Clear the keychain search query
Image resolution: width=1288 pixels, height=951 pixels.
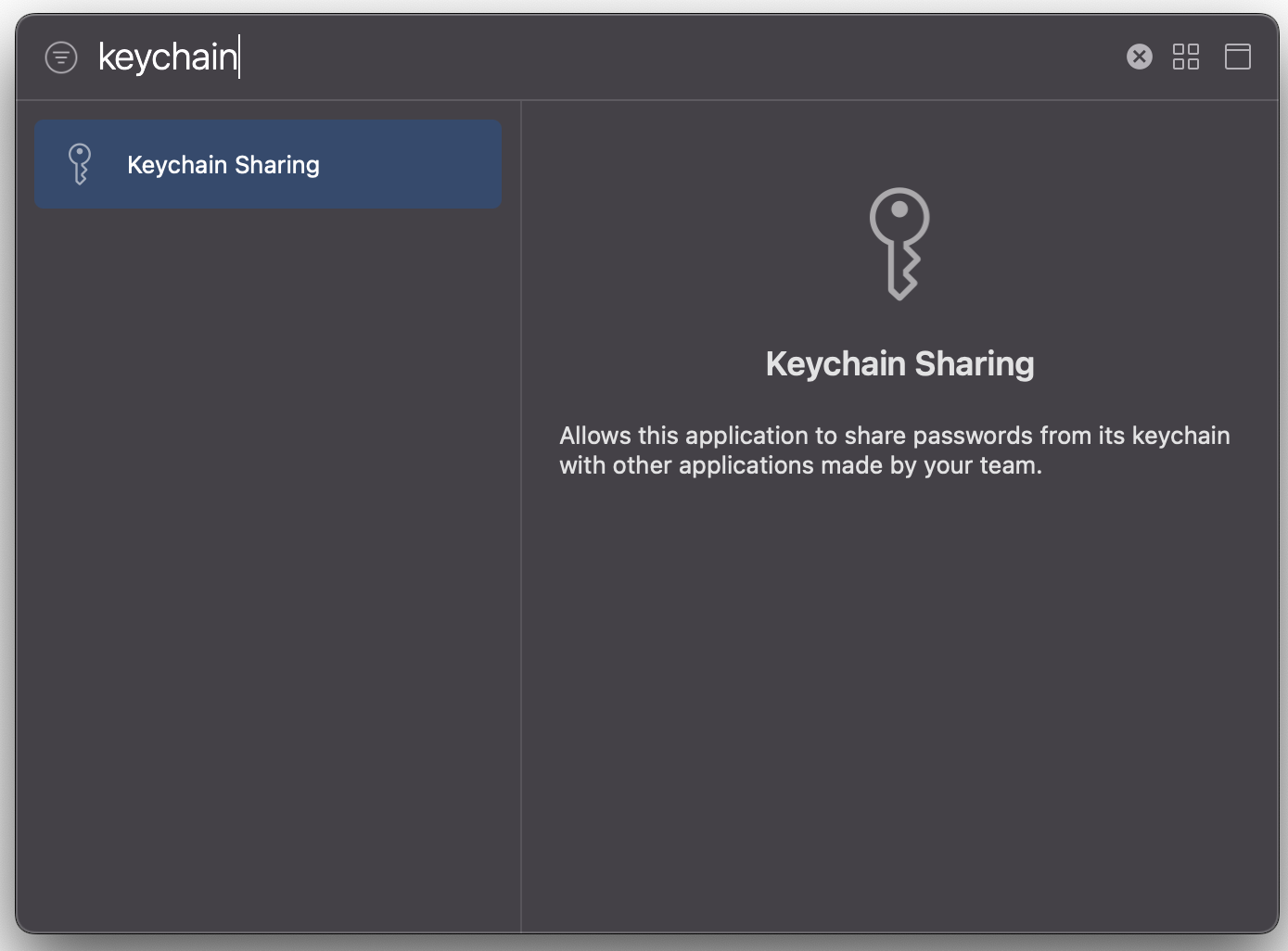point(1139,57)
